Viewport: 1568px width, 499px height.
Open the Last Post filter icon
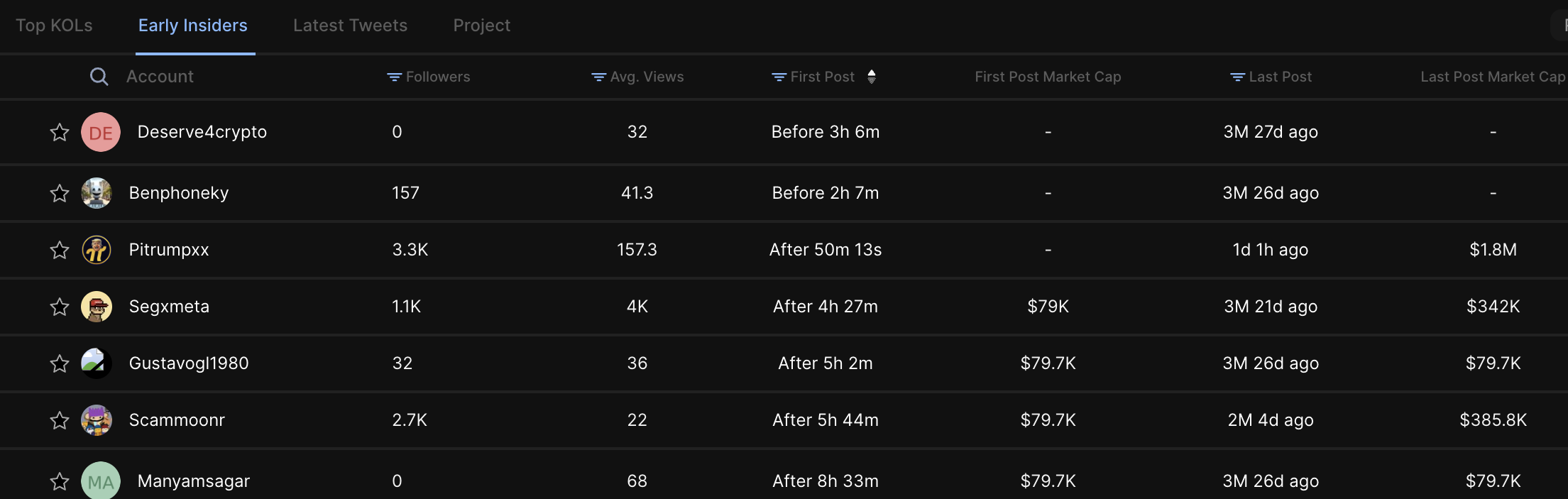(1237, 77)
